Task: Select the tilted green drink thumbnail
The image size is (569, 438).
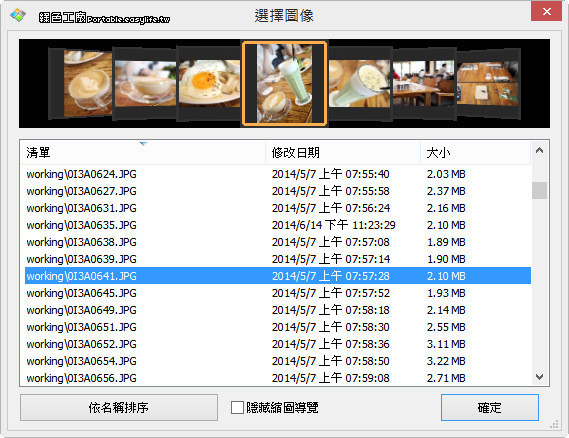Action: 360,83
